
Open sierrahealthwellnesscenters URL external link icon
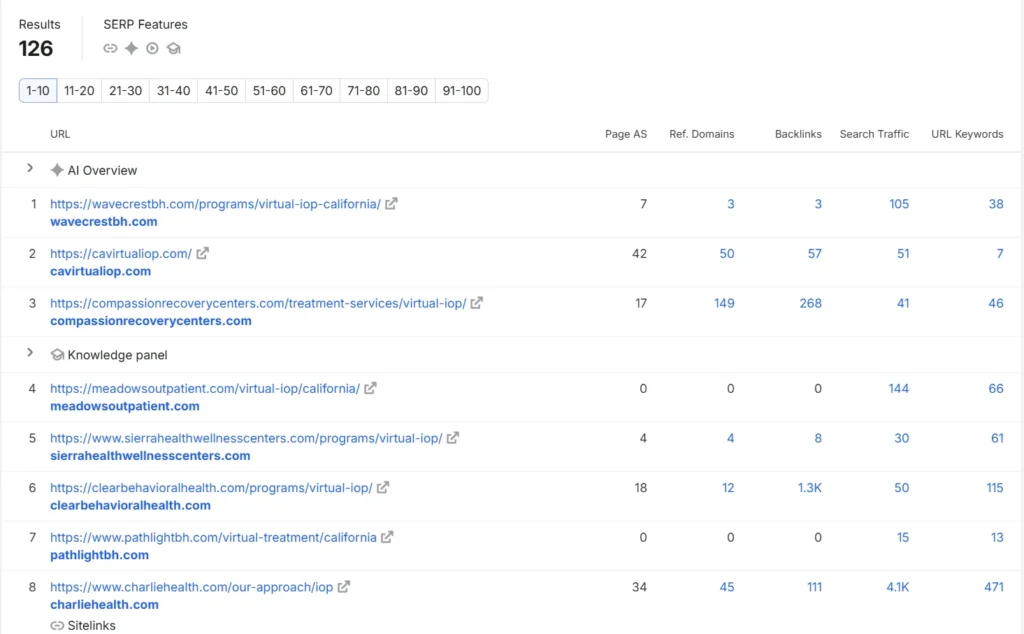[x=453, y=438]
